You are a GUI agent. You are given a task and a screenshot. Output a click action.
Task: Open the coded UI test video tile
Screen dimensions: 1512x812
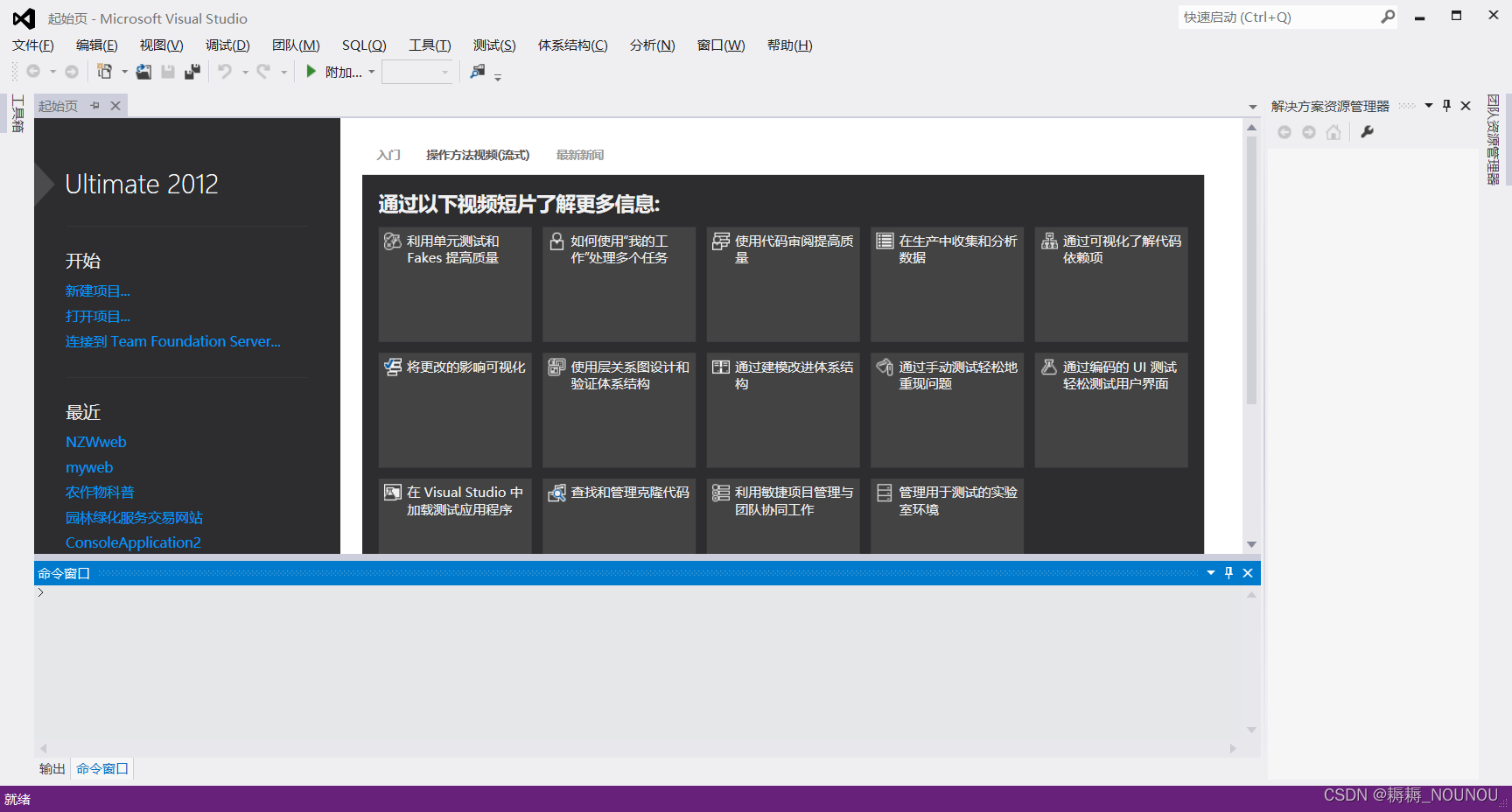pyautogui.click(x=1111, y=410)
